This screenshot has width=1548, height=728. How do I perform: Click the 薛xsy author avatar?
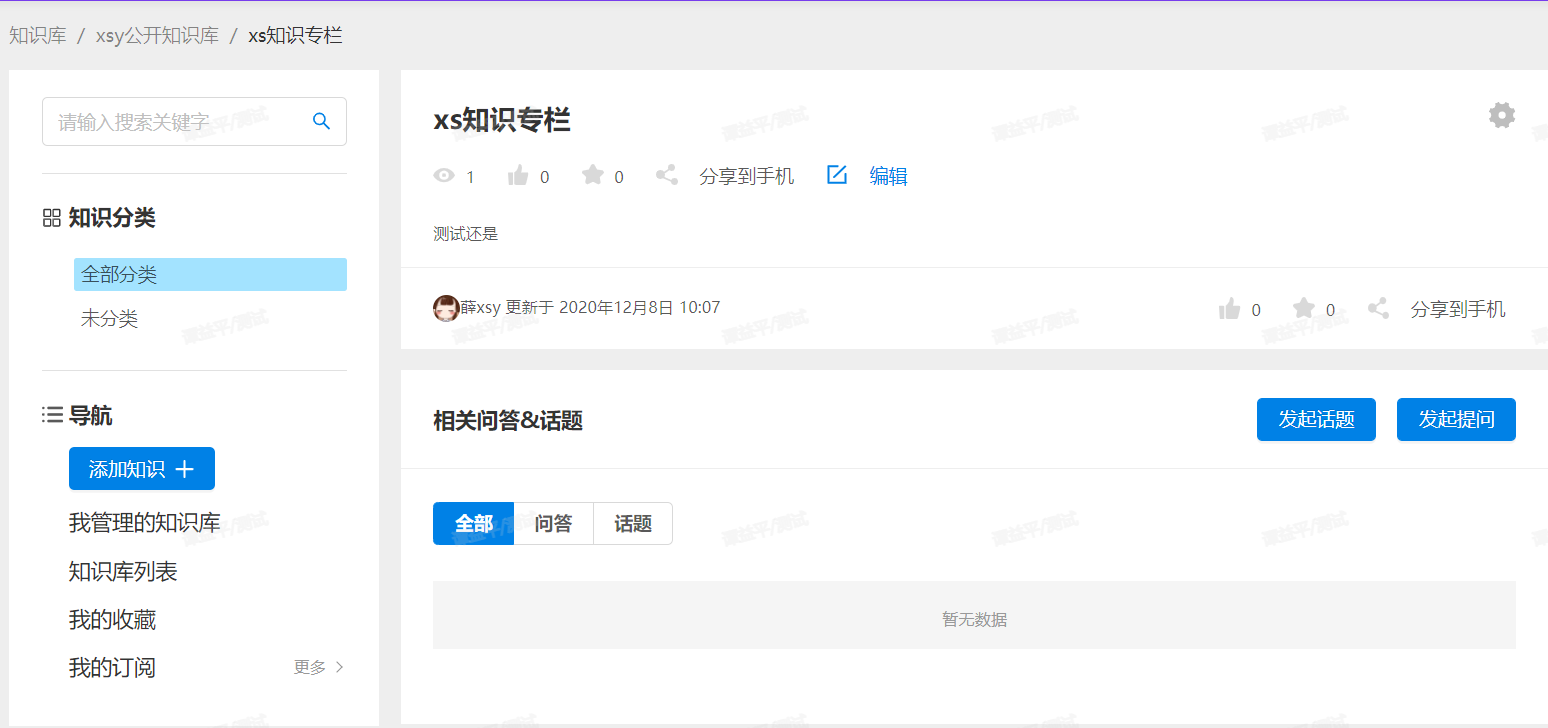(x=446, y=308)
